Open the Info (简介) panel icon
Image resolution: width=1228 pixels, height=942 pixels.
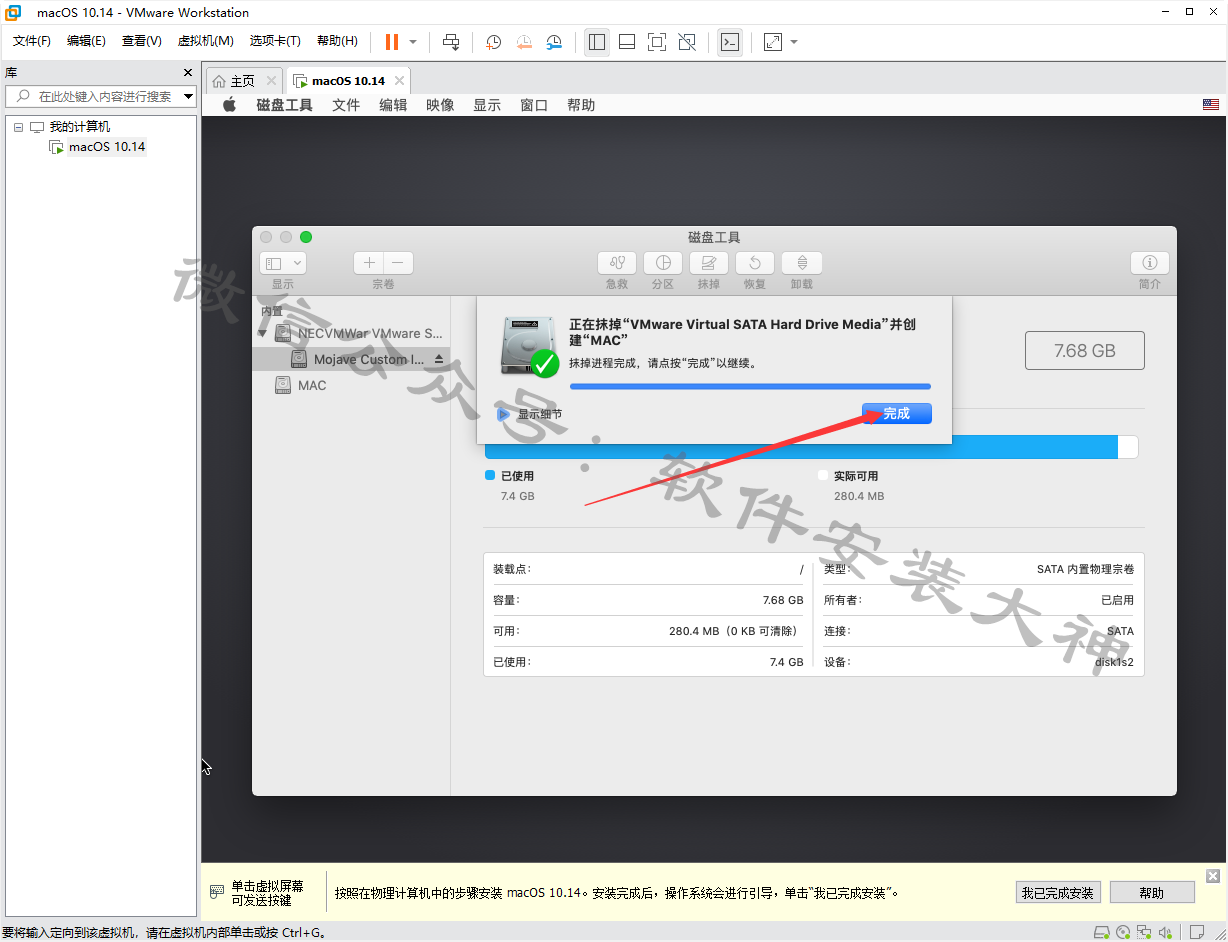coord(1150,263)
